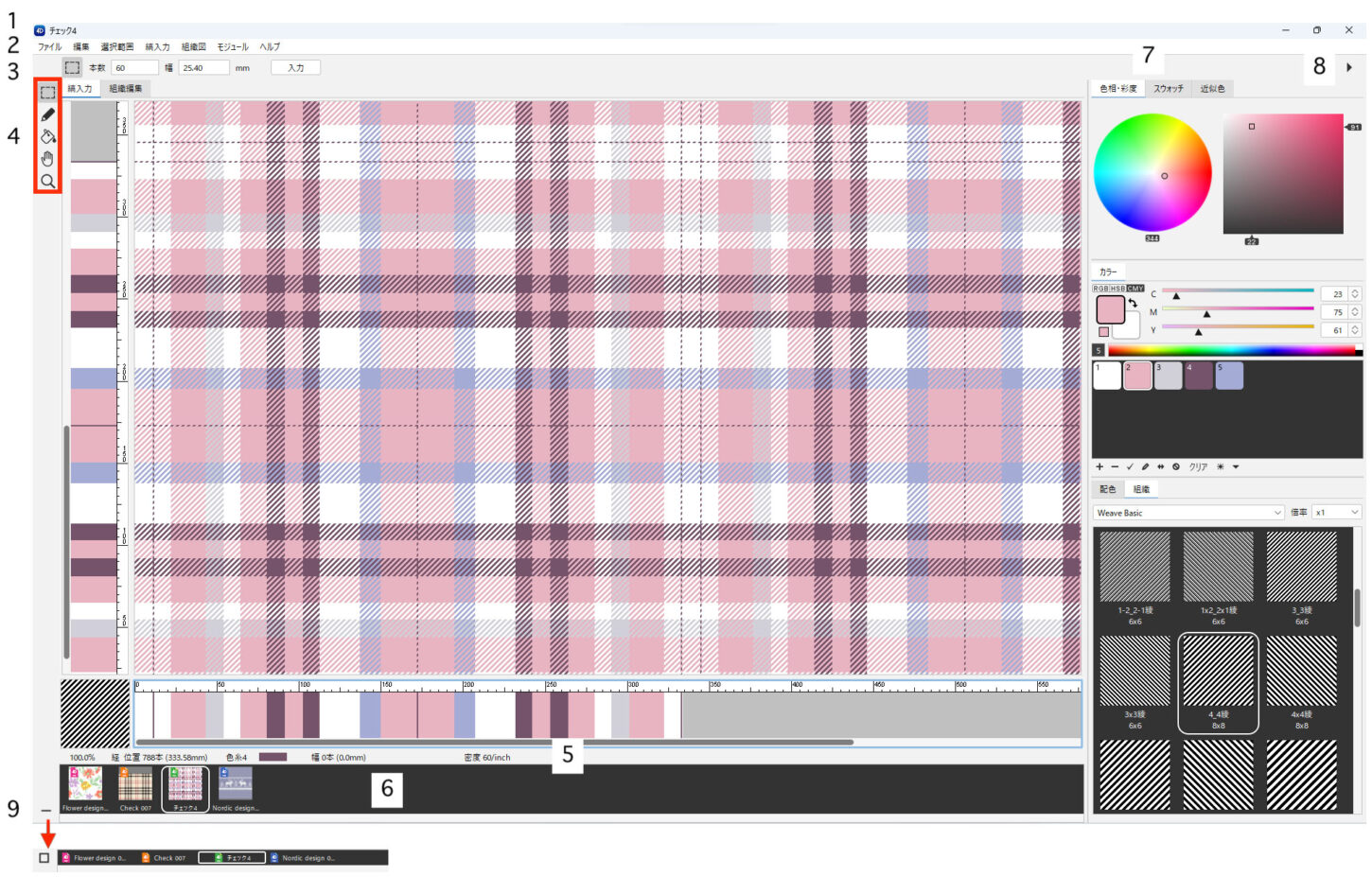Select the Magnifier zoom tool
Viewport: 1372px width, 877px height.
click(x=47, y=181)
